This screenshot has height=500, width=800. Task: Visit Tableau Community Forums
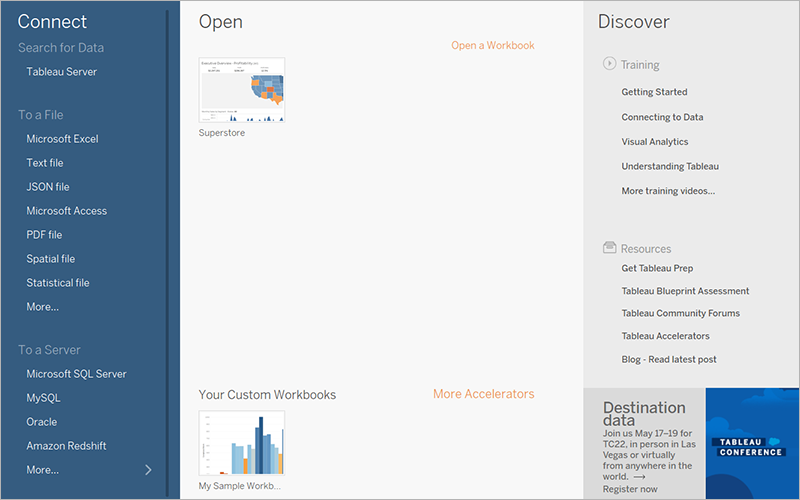pyautogui.click(x=681, y=313)
